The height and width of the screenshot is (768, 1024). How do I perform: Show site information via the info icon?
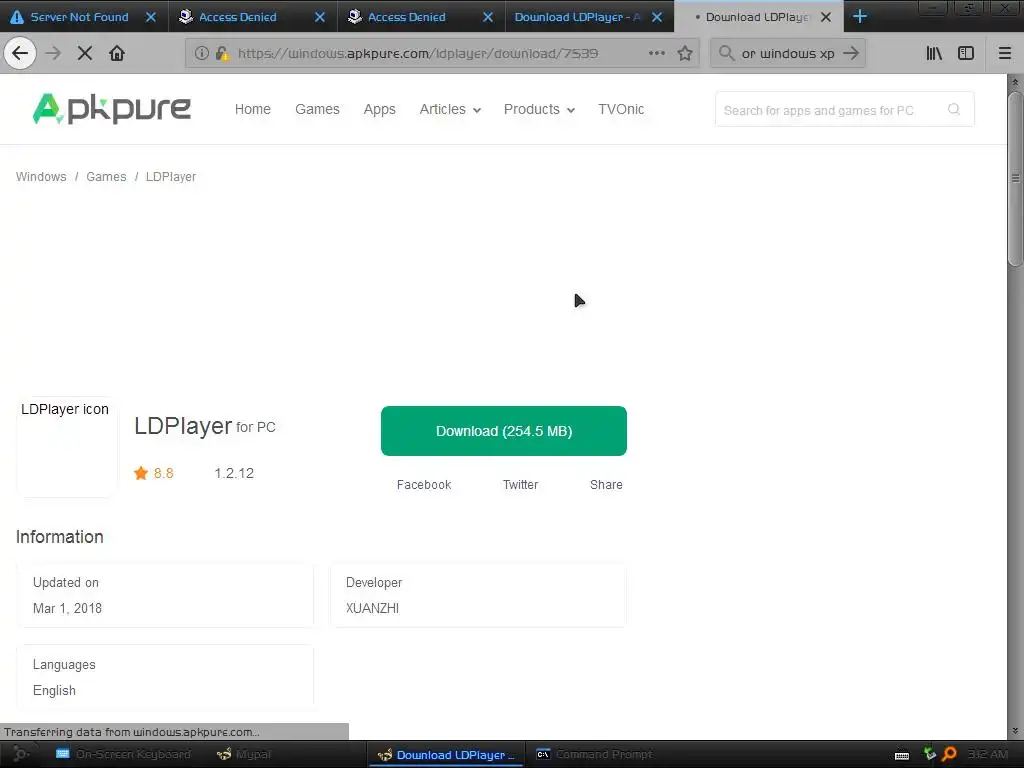pyautogui.click(x=202, y=53)
